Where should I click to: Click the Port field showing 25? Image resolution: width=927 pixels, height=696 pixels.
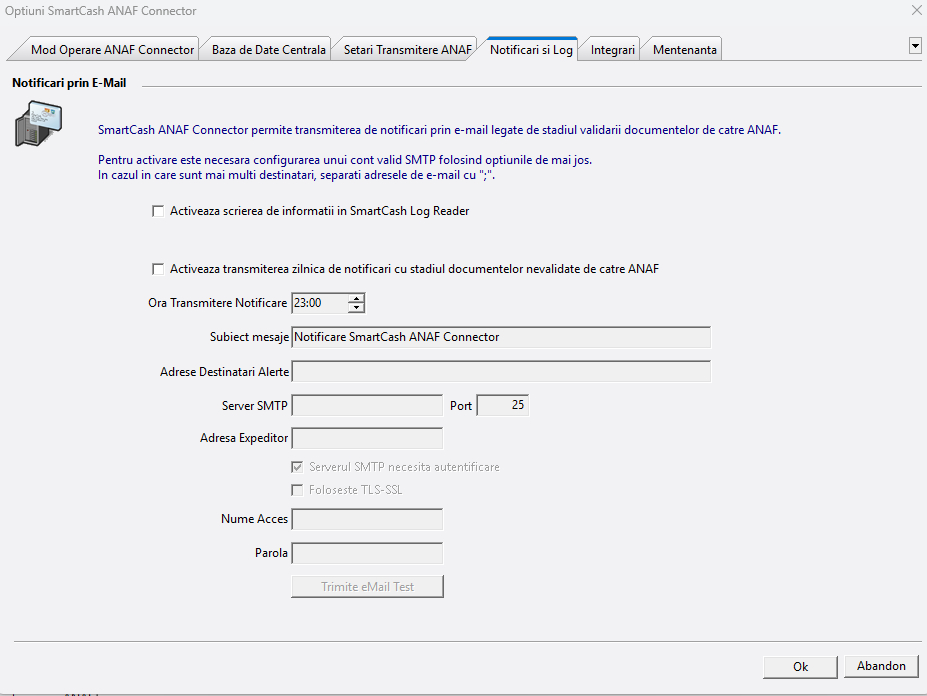coord(503,406)
